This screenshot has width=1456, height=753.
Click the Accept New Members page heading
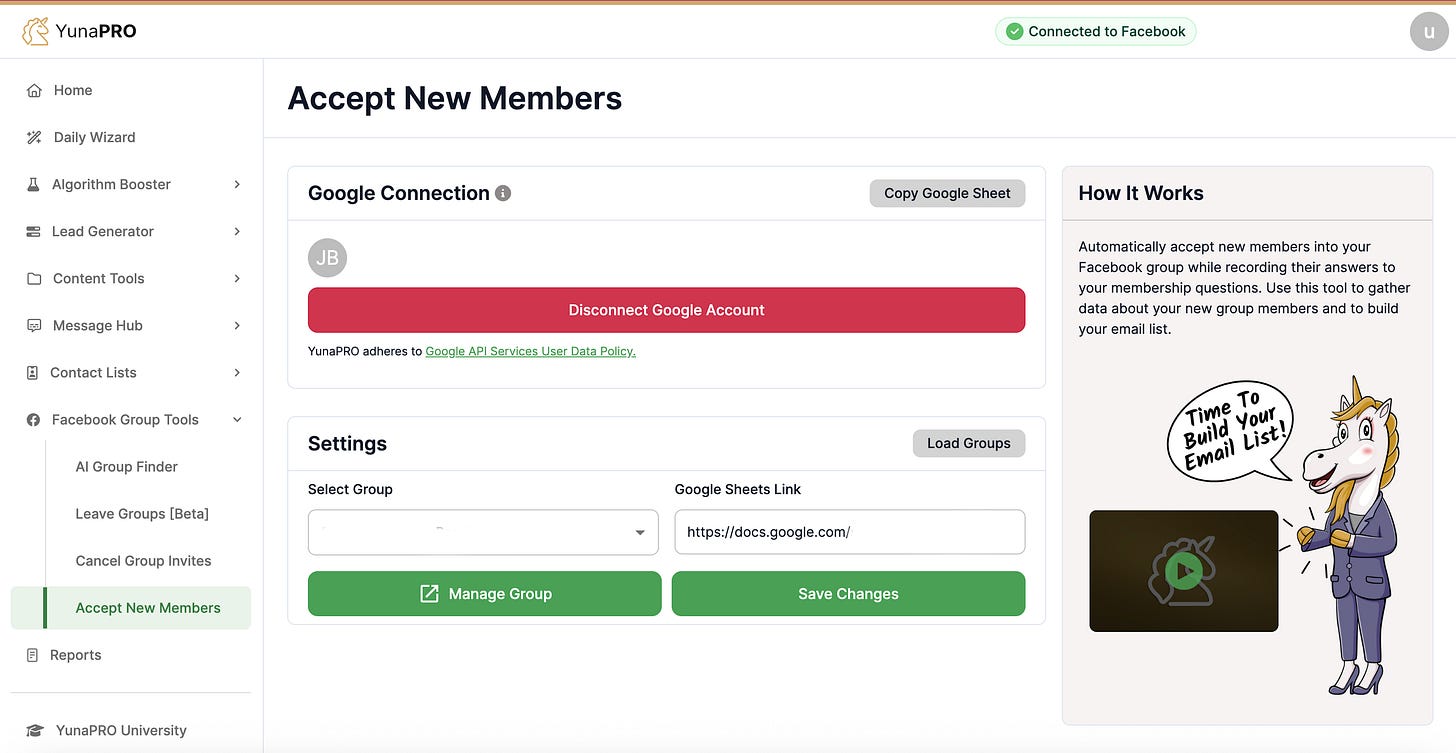pos(455,98)
